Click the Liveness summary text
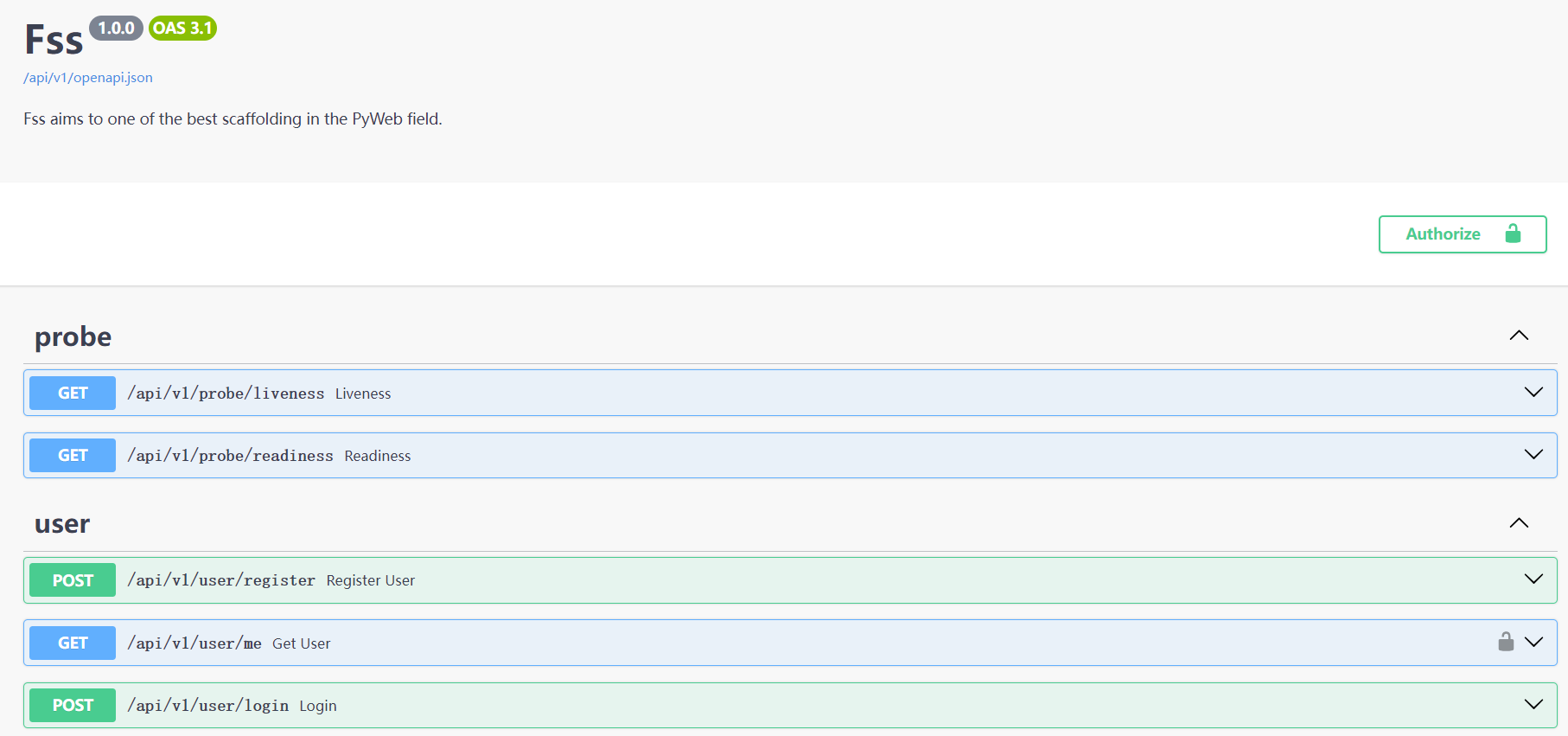This screenshot has width=1568, height=736. pyautogui.click(x=363, y=394)
